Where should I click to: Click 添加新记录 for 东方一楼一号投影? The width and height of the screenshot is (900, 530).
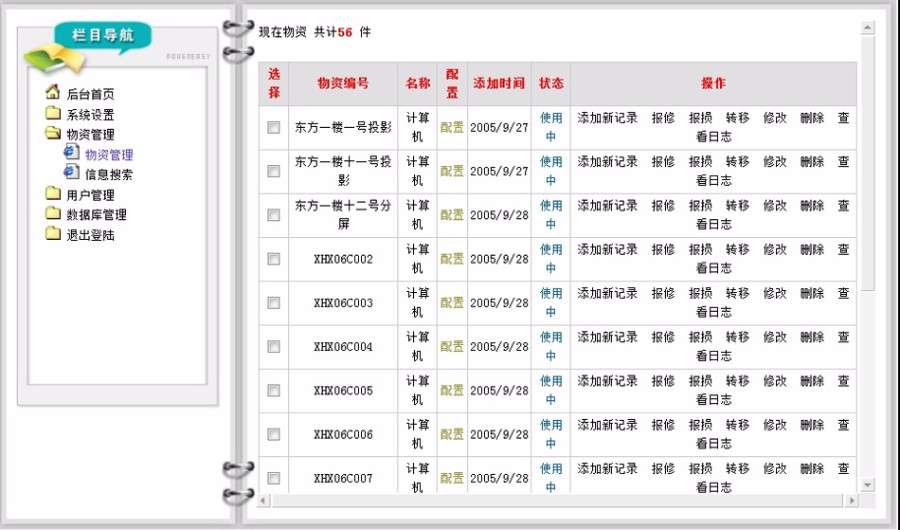click(607, 118)
